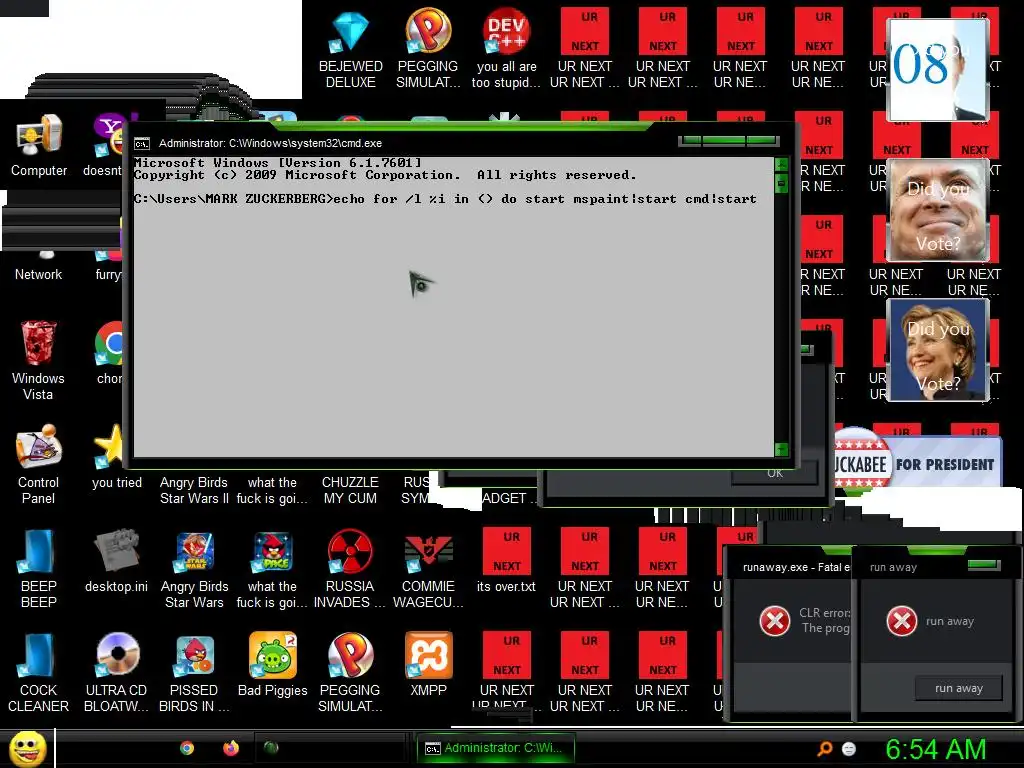Click the orange search tray icon
Viewport: 1024px width, 768px height.
[825, 748]
